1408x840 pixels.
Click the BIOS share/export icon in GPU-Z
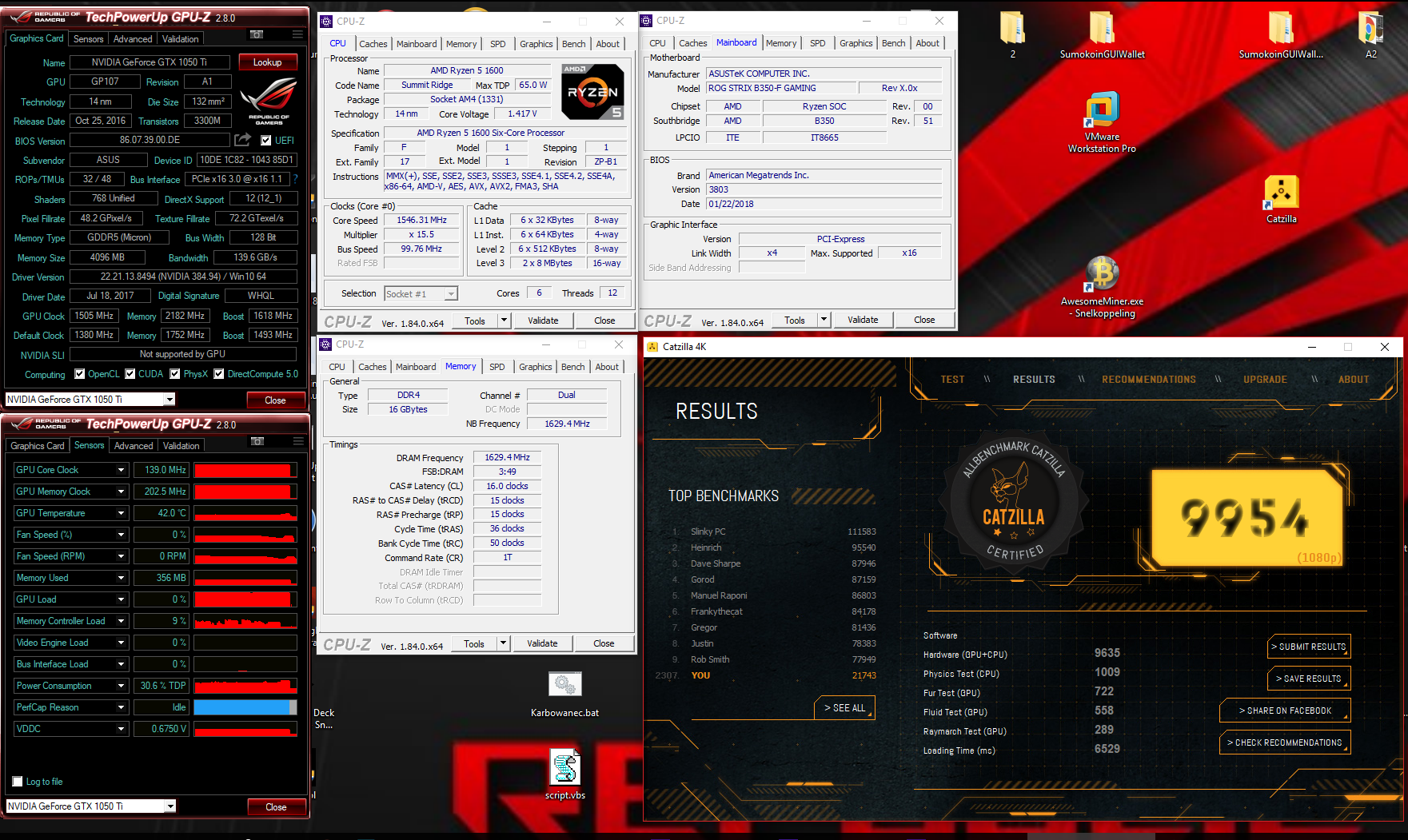pyautogui.click(x=242, y=140)
